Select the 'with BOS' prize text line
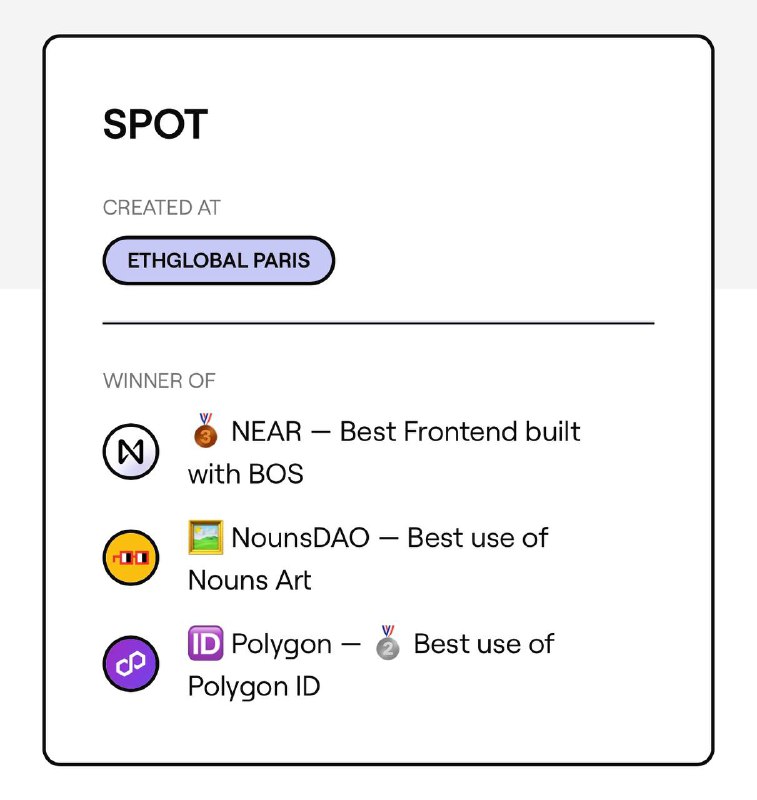Image resolution: width=757 pixels, height=800 pixels. tap(245, 474)
